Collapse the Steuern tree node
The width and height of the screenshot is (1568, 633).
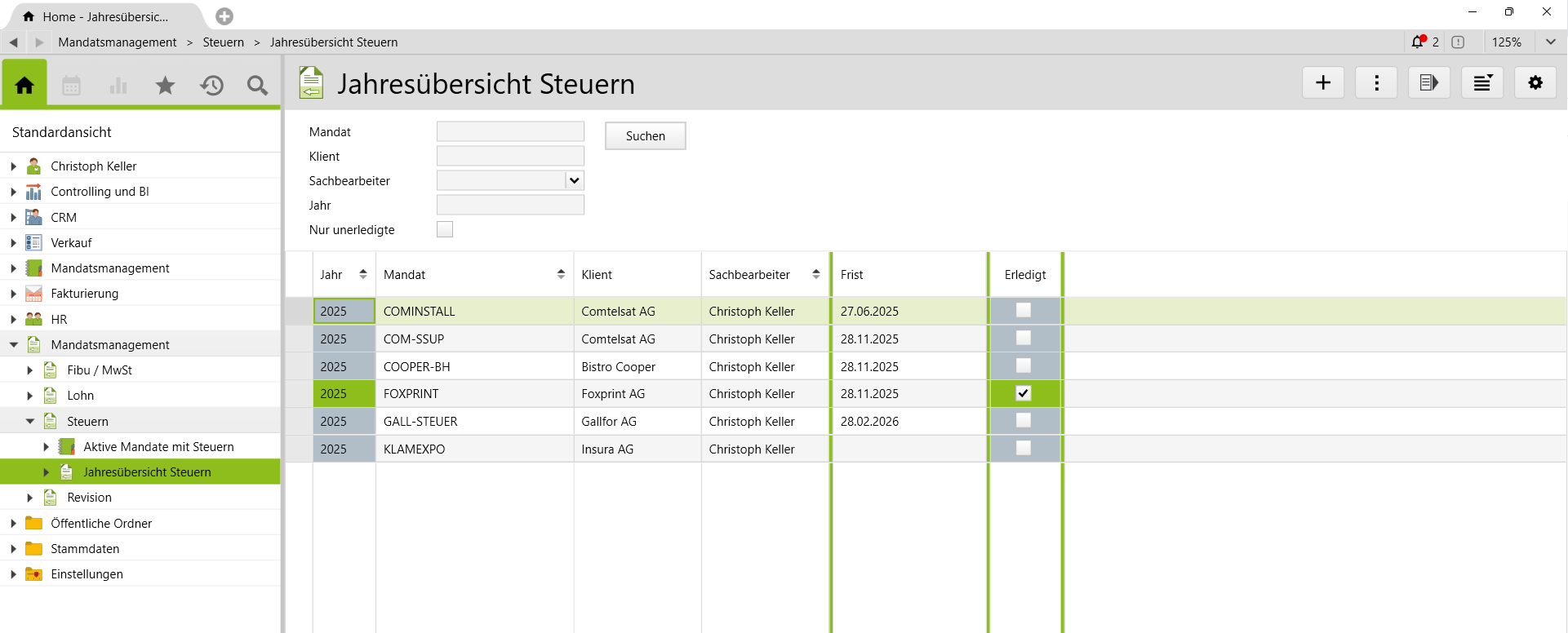30,422
